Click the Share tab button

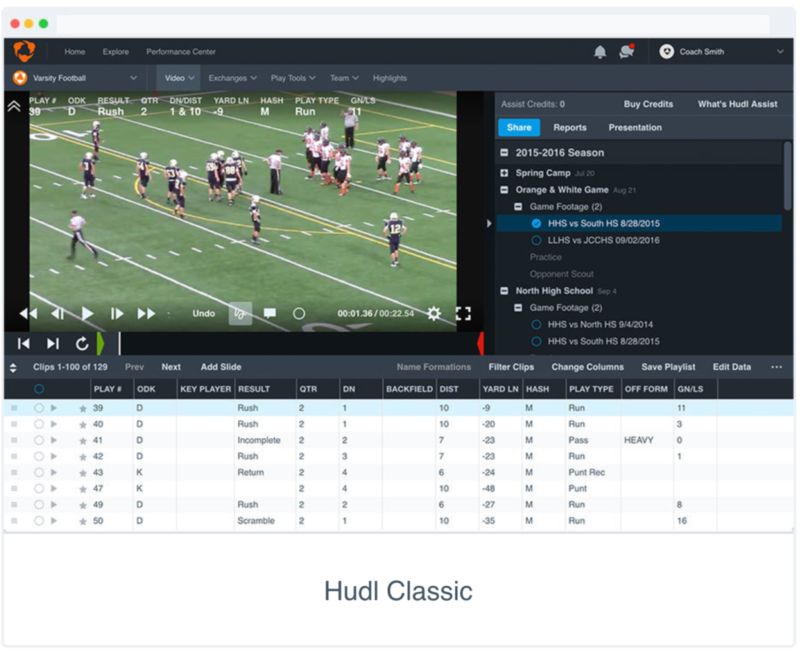519,128
